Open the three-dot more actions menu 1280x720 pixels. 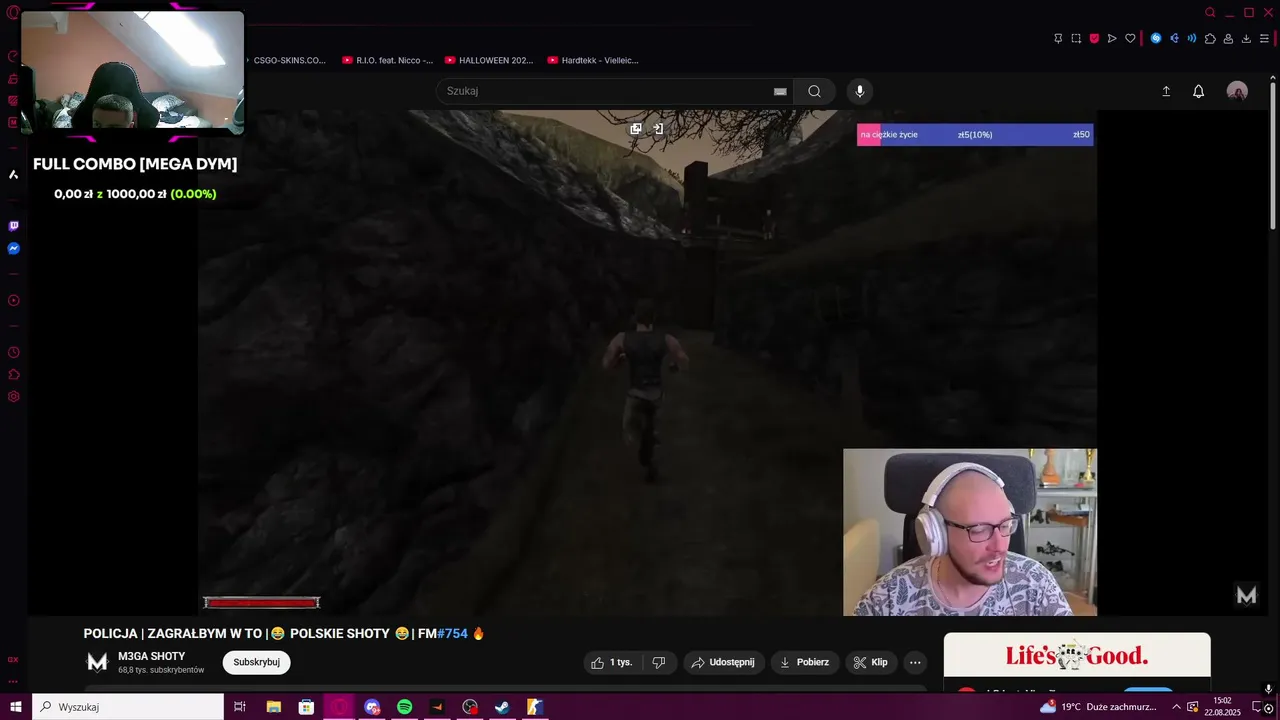click(915, 662)
